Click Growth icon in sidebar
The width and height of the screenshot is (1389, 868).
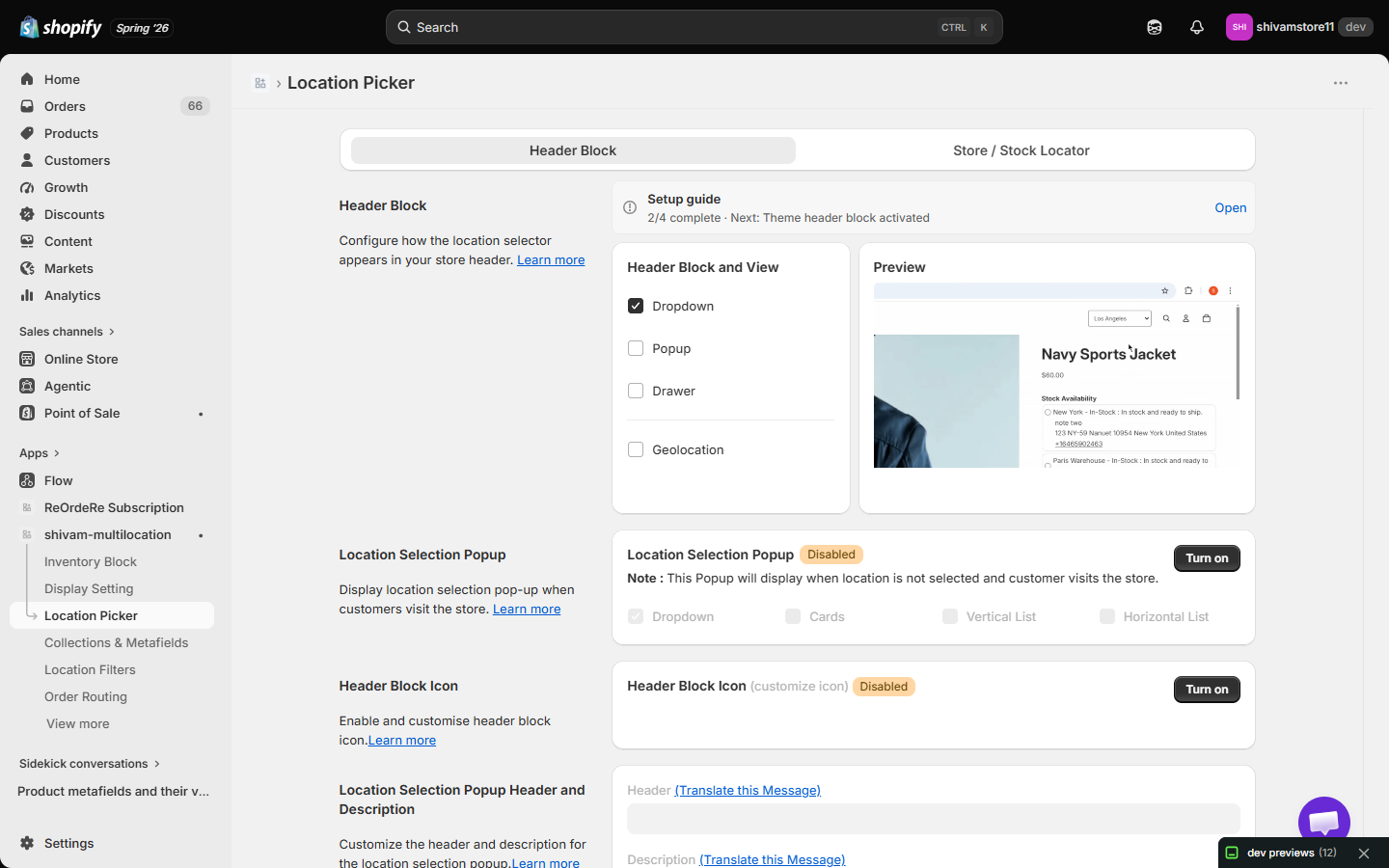27,187
